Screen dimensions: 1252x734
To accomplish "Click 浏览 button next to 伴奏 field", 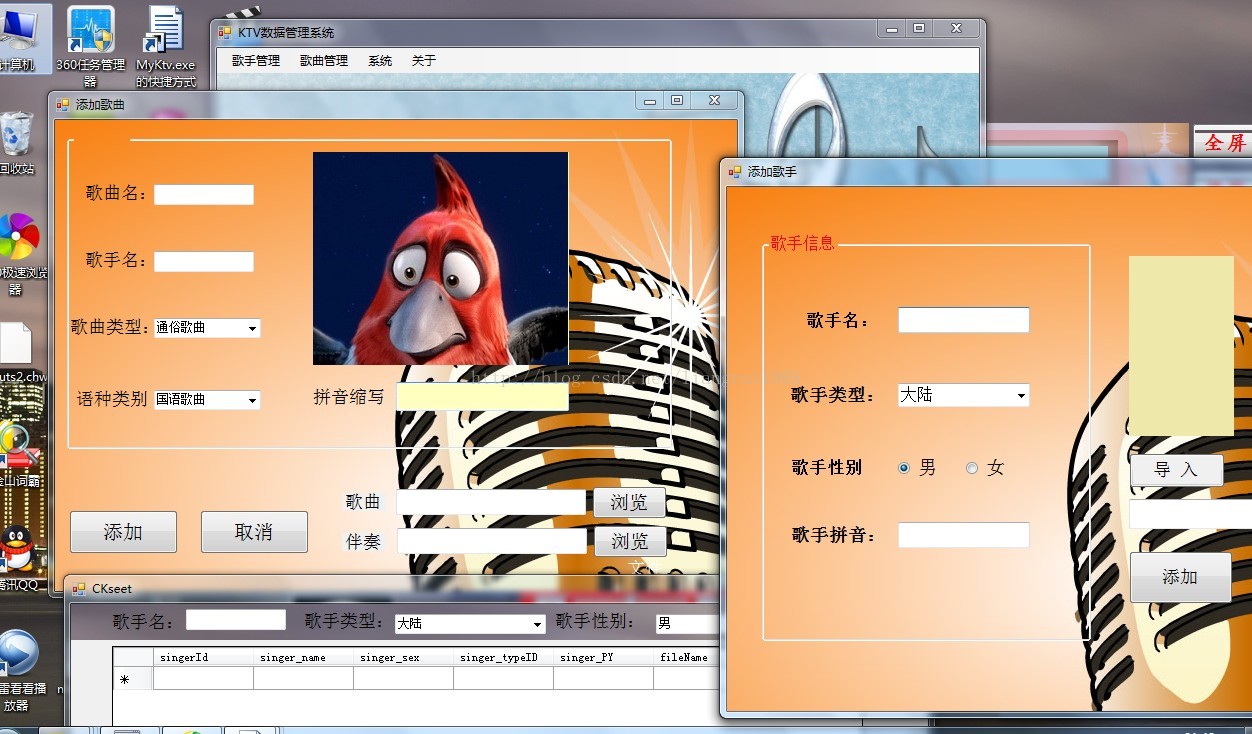I will click(x=630, y=541).
